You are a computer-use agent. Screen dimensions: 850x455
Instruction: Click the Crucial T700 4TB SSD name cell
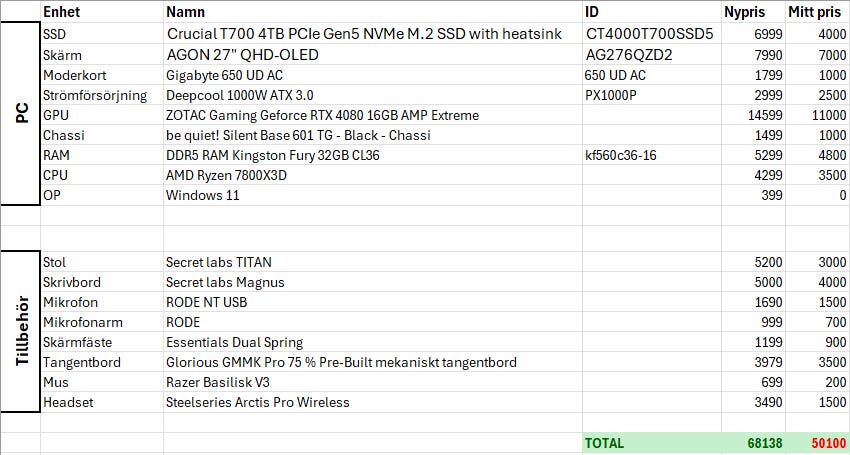click(373, 34)
